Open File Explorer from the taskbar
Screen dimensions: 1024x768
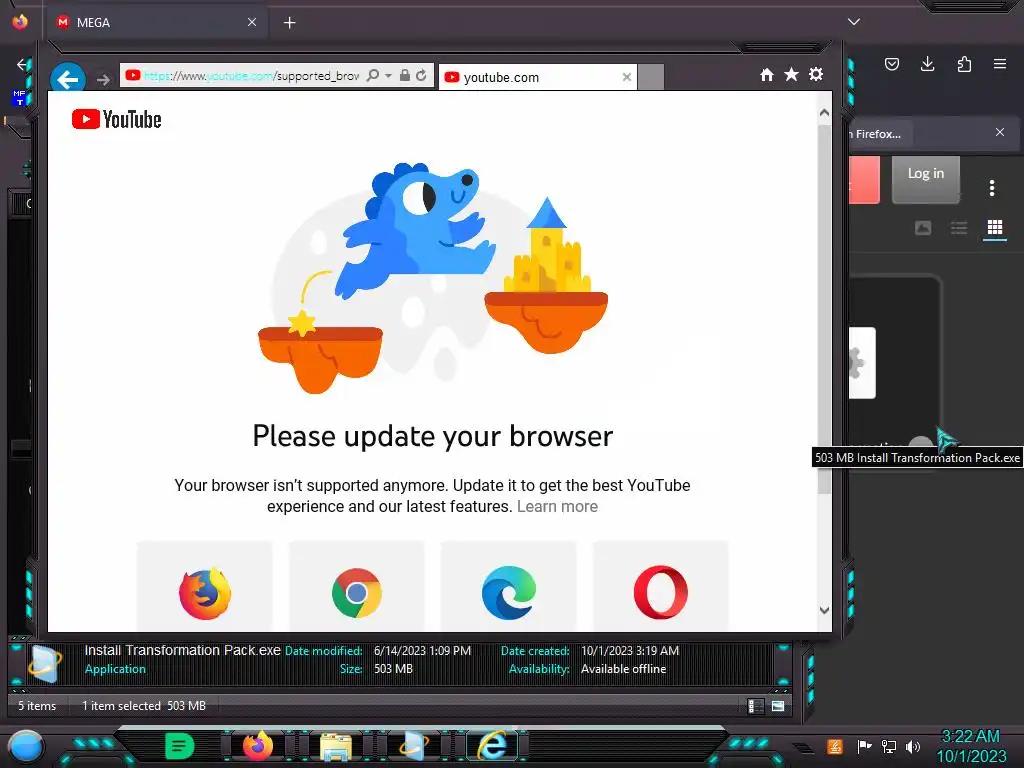(x=336, y=747)
